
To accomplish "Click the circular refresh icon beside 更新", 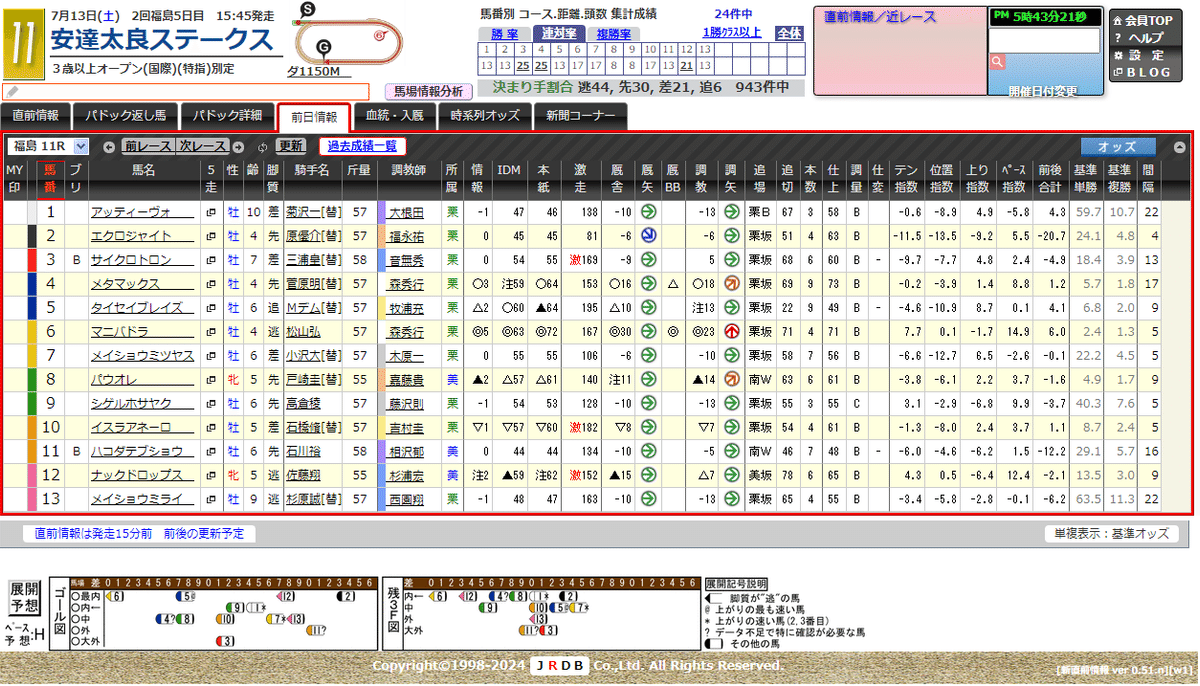I will coord(261,144).
